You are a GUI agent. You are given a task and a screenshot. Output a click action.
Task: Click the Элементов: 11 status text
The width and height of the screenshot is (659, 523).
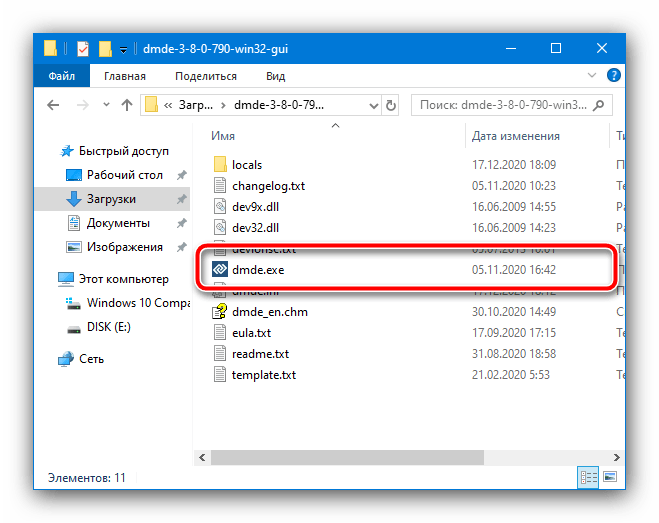(x=87, y=478)
